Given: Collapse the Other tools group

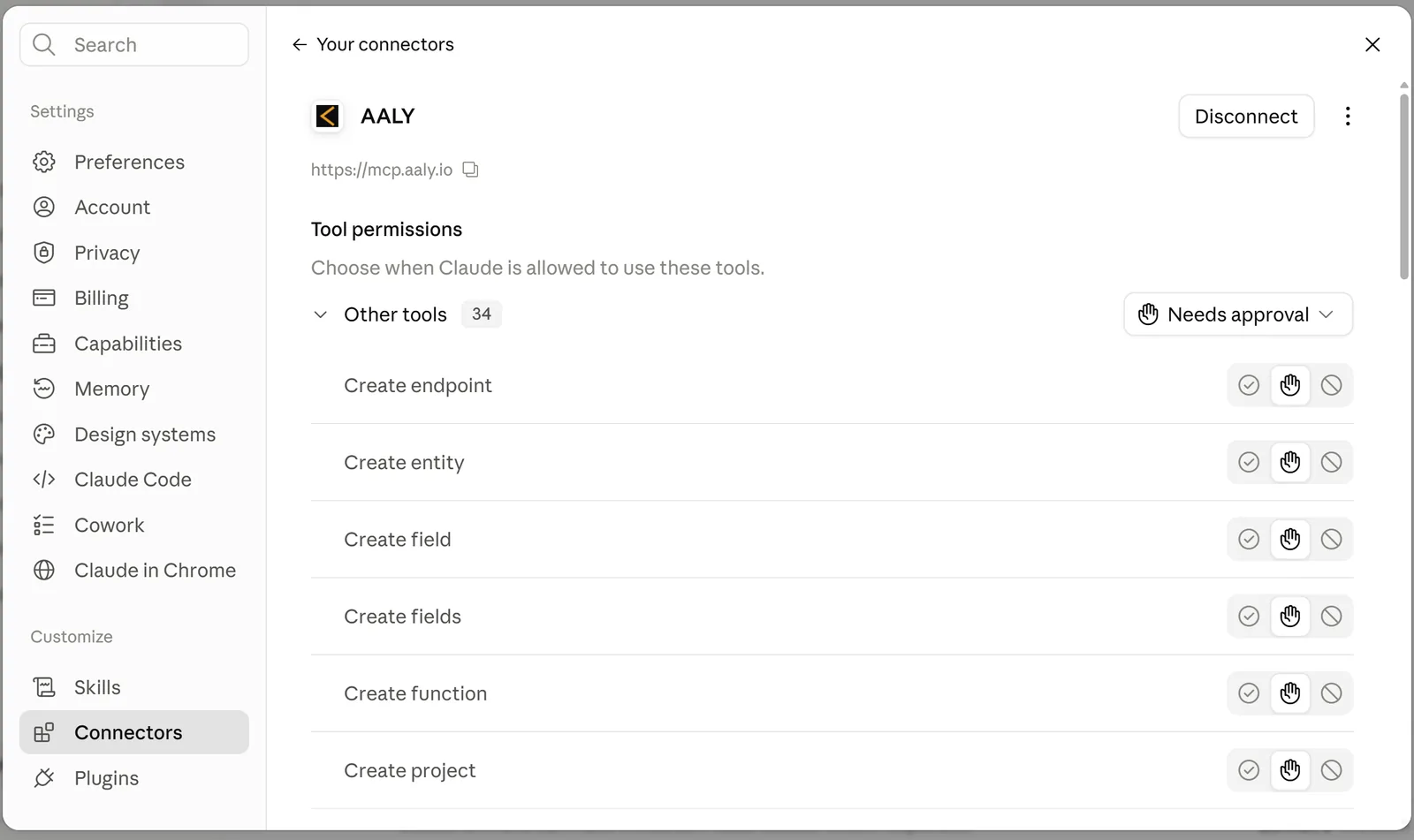Looking at the screenshot, I should click(x=321, y=314).
